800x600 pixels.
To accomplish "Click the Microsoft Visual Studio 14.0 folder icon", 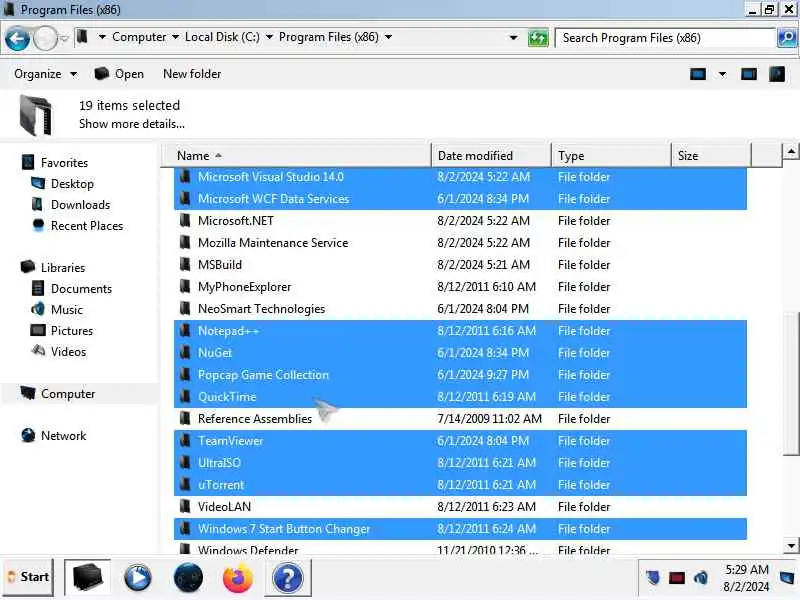I will 185,177.
